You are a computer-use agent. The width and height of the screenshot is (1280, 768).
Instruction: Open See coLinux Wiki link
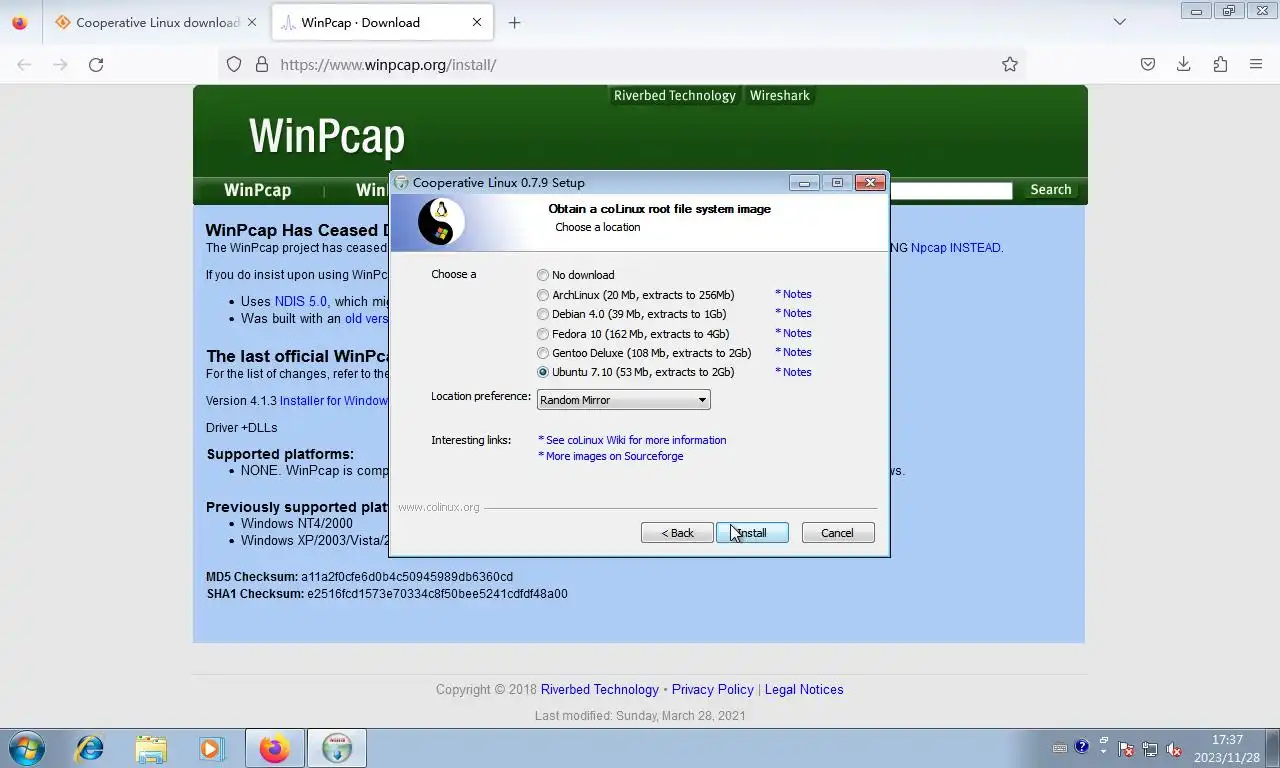click(632, 440)
